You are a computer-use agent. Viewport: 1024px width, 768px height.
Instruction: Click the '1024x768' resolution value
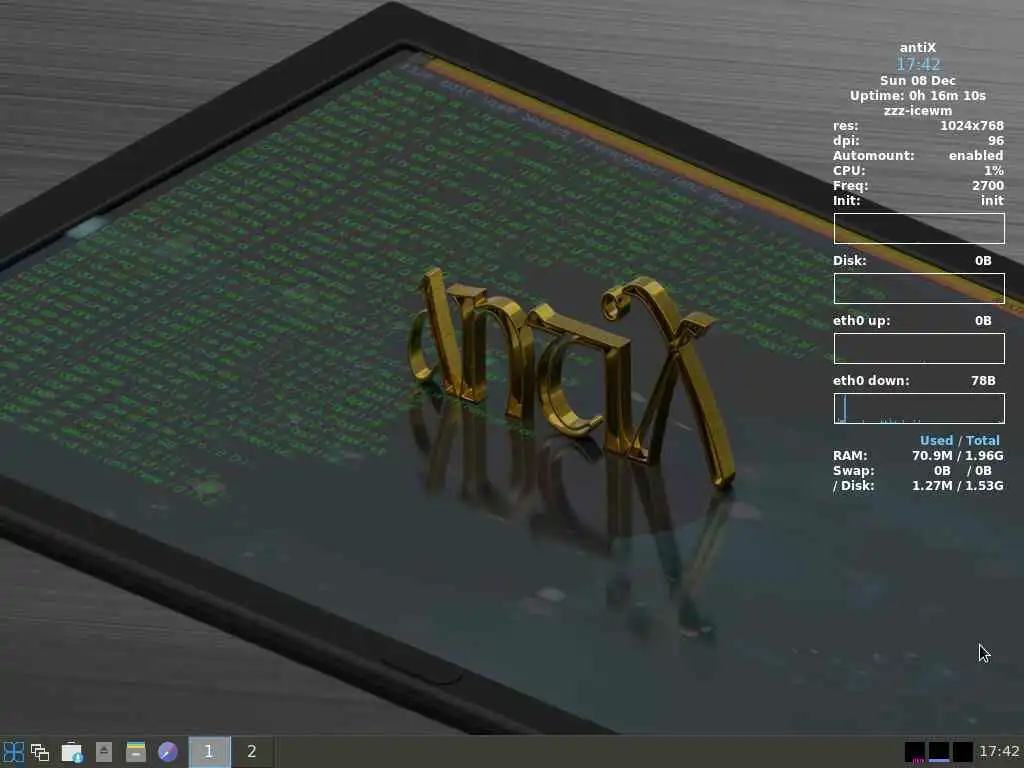(x=972, y=125)
